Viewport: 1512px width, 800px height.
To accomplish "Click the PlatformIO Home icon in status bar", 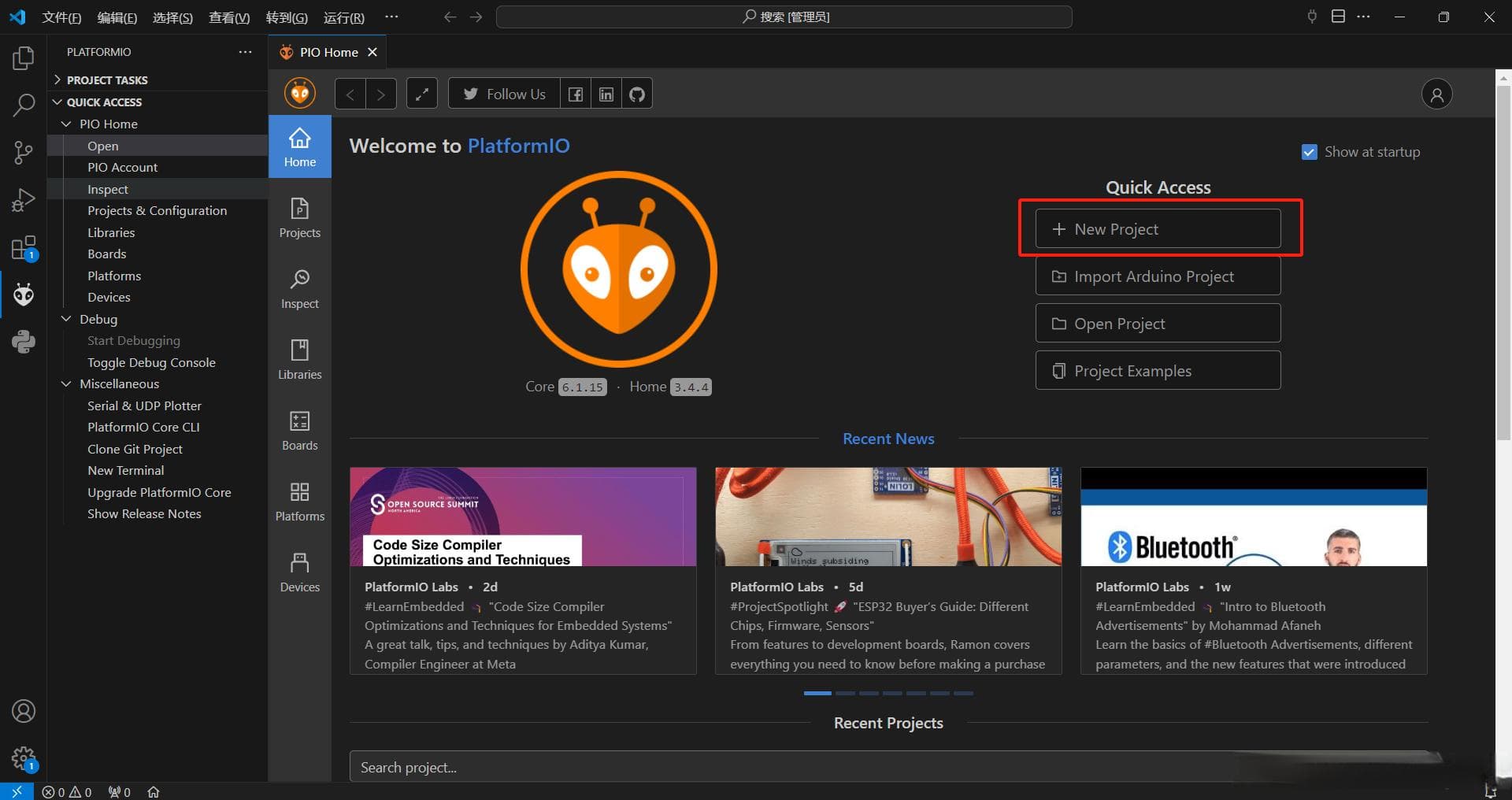I will coord(154,791).
